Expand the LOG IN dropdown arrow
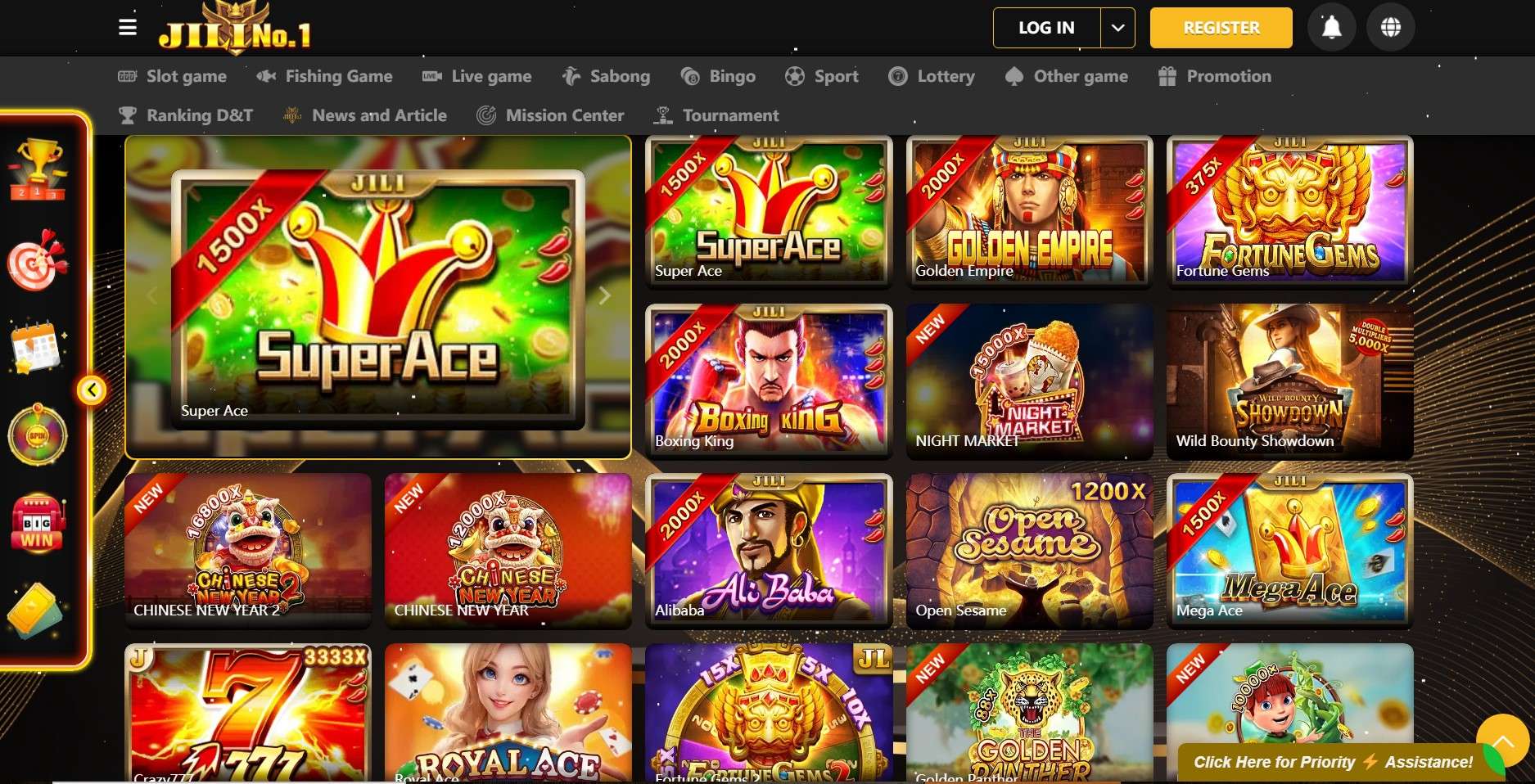The width and height of the screenshot is (1535, 784). pyautogui.click(x=1117, y=28)
